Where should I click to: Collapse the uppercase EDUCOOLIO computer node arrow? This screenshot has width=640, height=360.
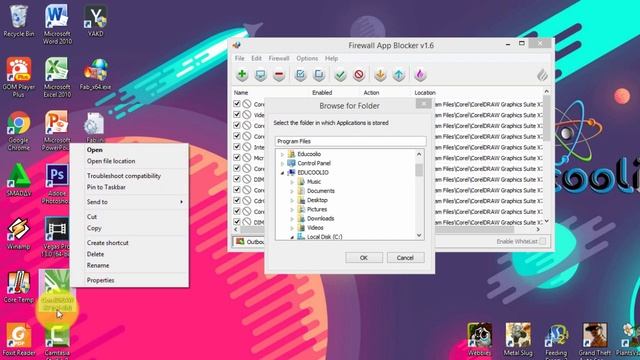pos(282,173)
